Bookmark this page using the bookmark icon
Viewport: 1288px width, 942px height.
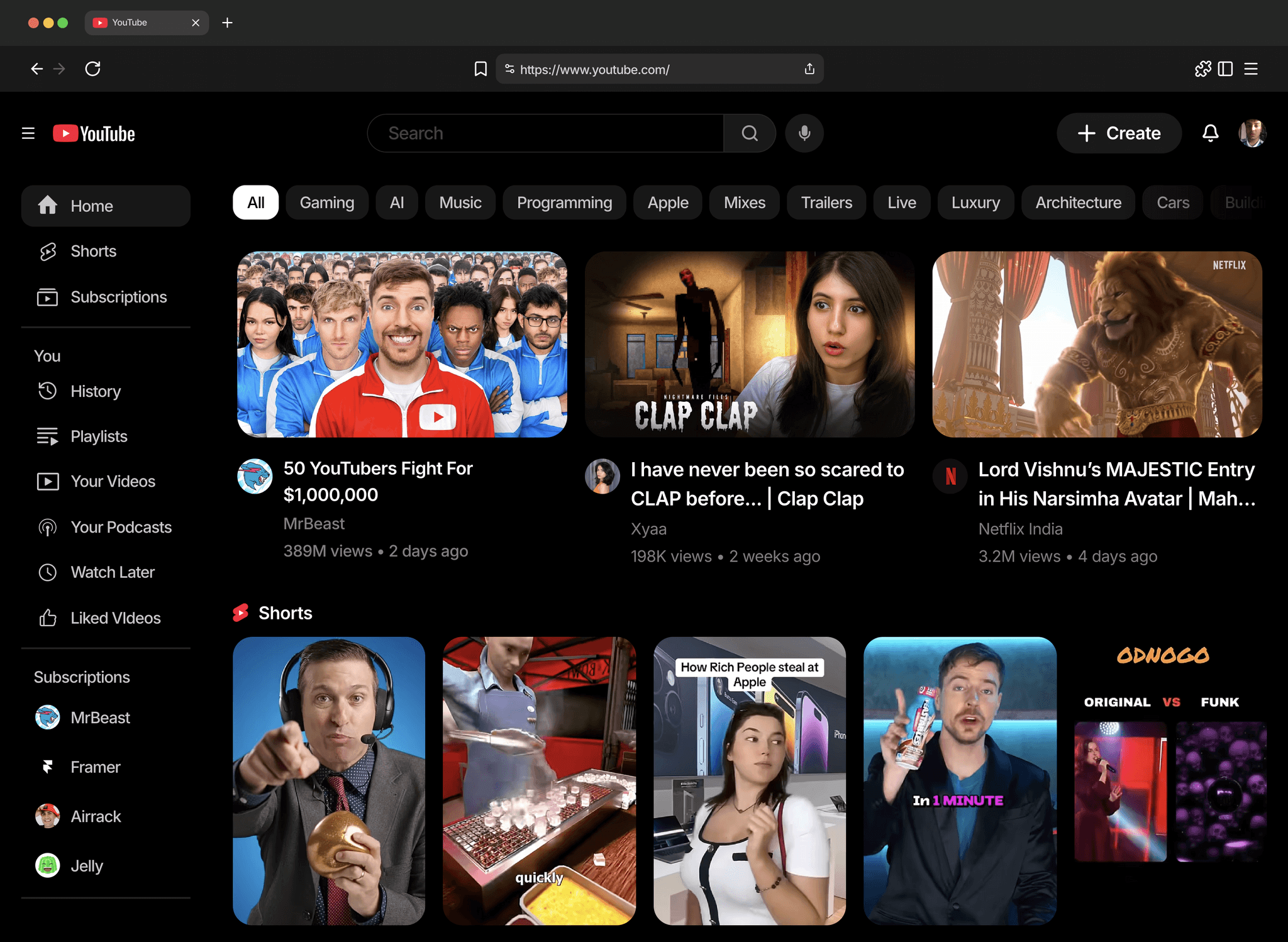click(x=480, y=69)
